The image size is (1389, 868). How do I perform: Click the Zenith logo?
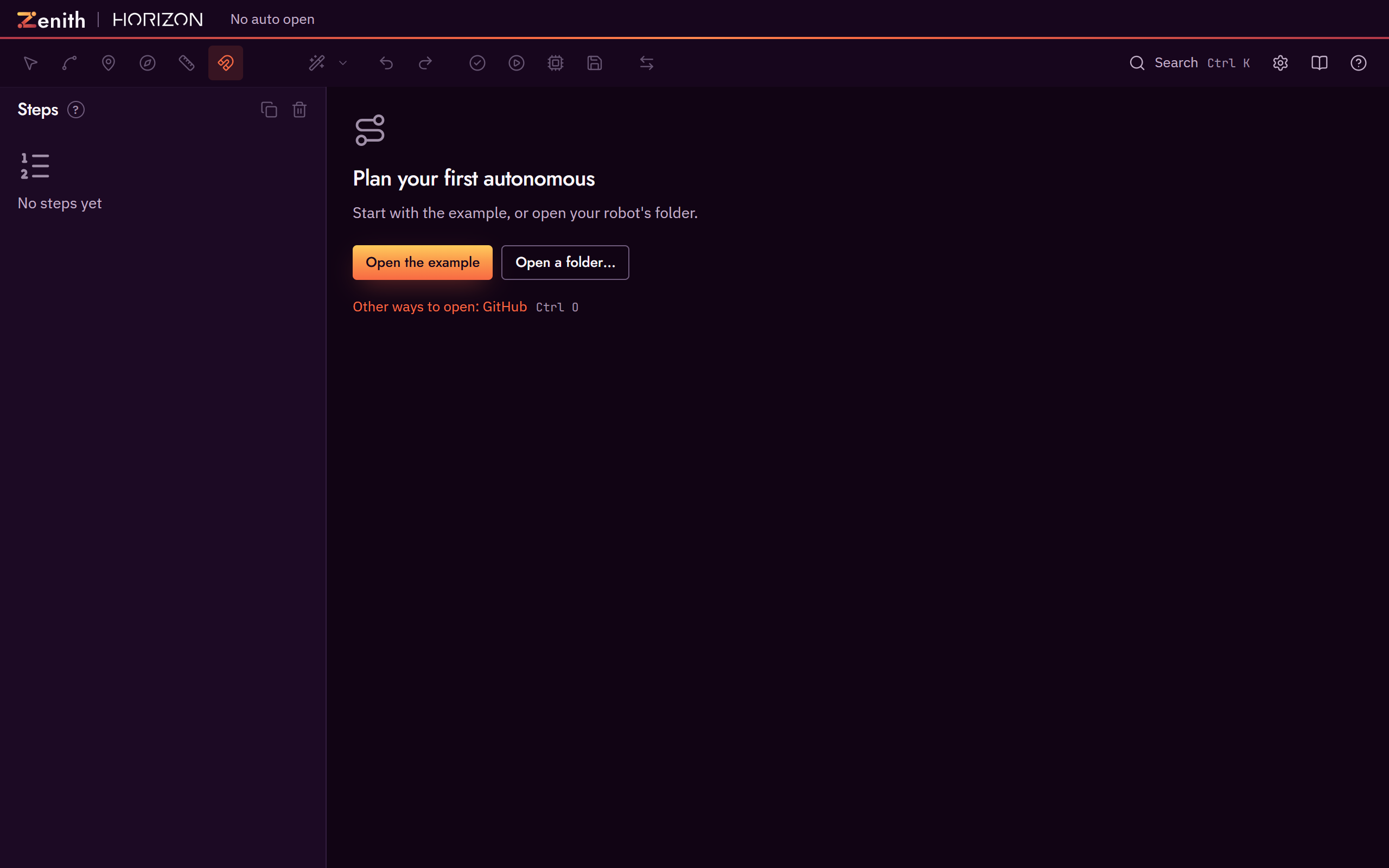pos(51,20)
